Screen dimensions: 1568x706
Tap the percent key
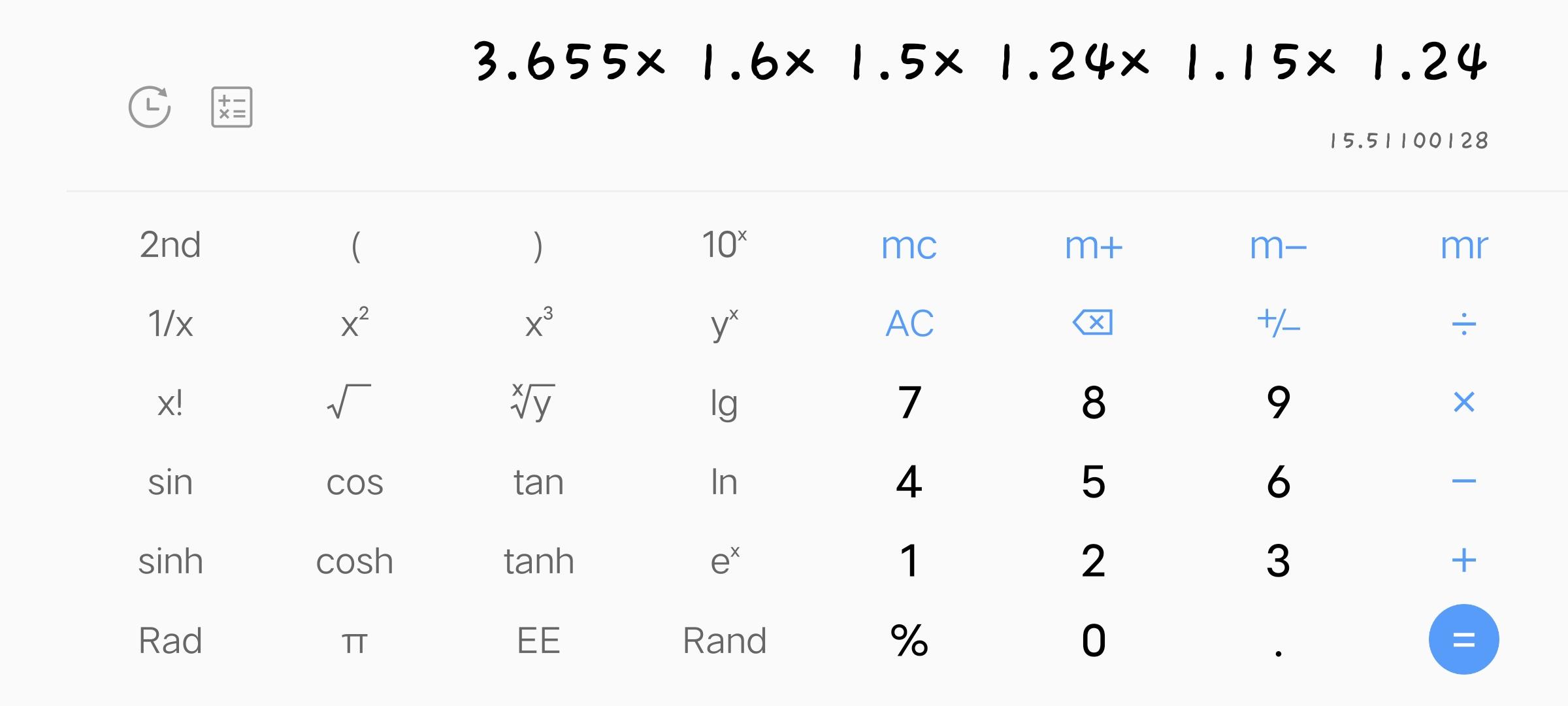coord(909,640)
